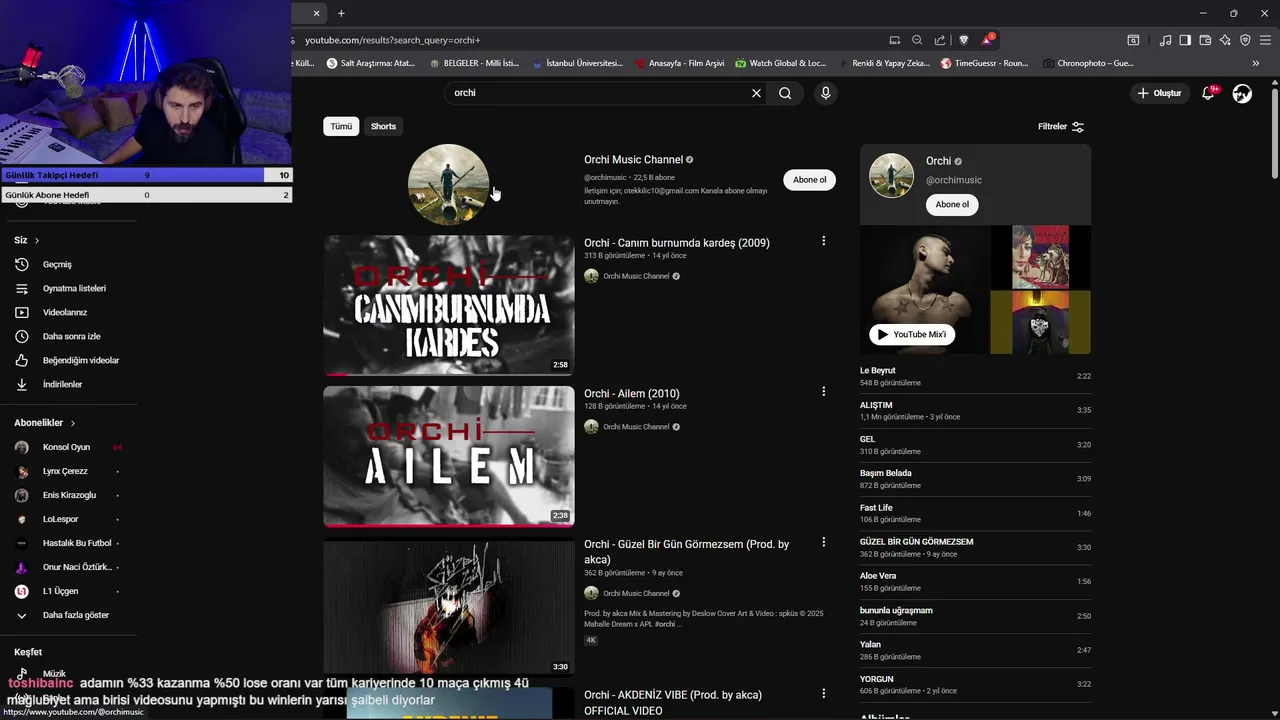This screenshot has width=1280, height=720.
Task: Open Brave VPN shield icon
Action: point(1245,40)
